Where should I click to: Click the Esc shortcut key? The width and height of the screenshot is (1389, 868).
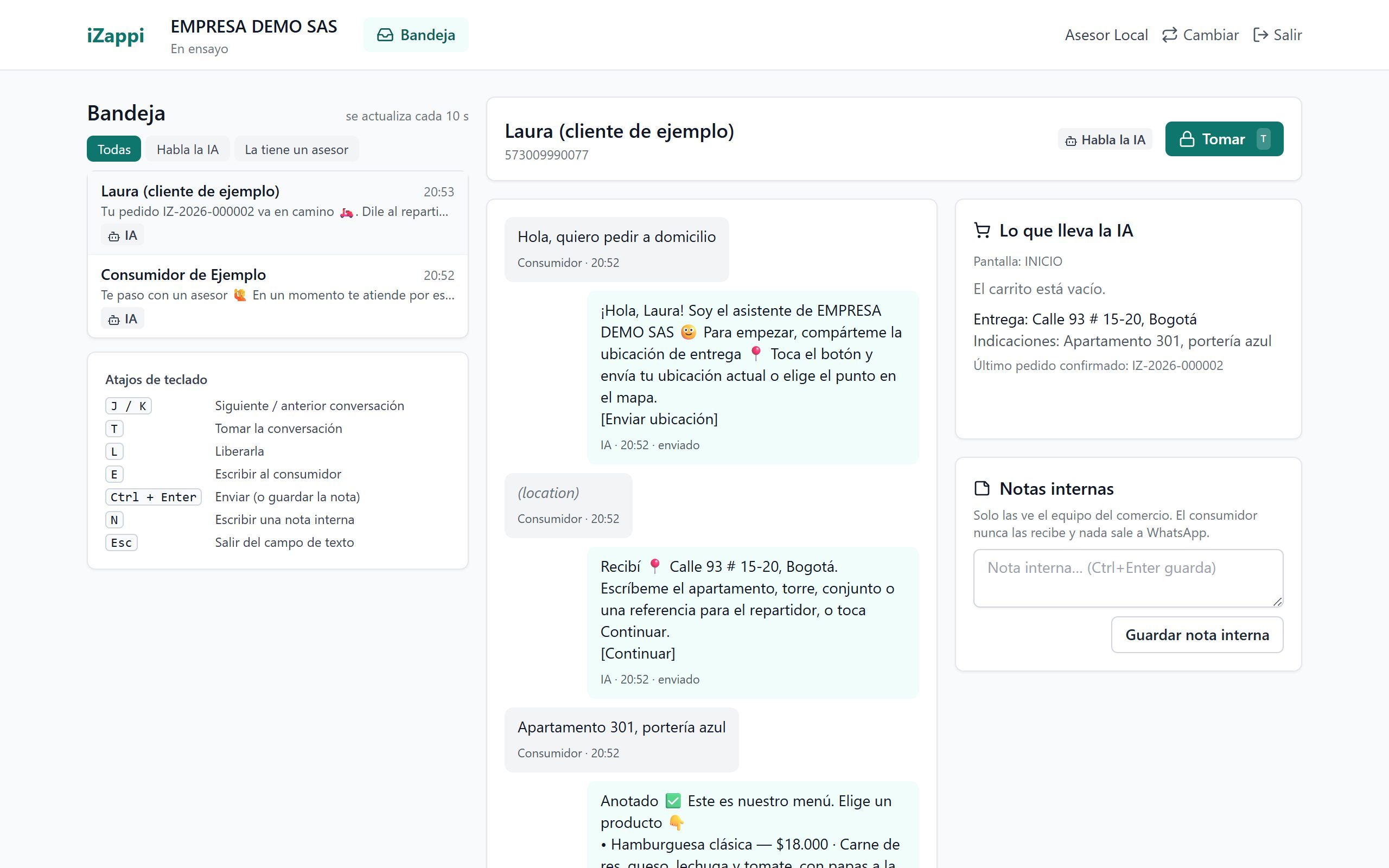coord(121,542)
